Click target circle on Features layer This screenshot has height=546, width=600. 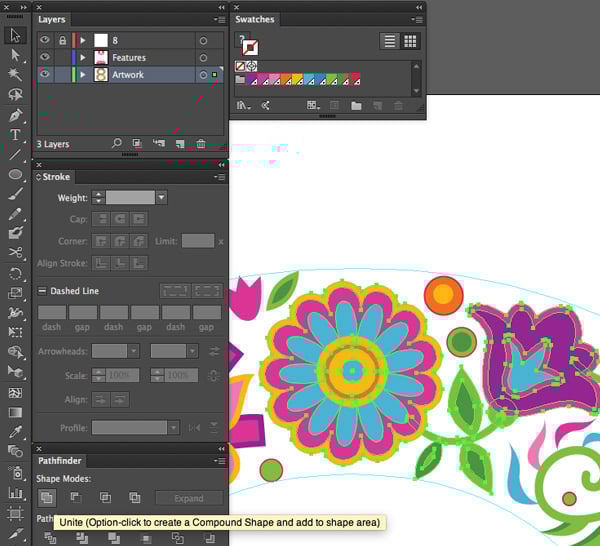click(204, 57)
